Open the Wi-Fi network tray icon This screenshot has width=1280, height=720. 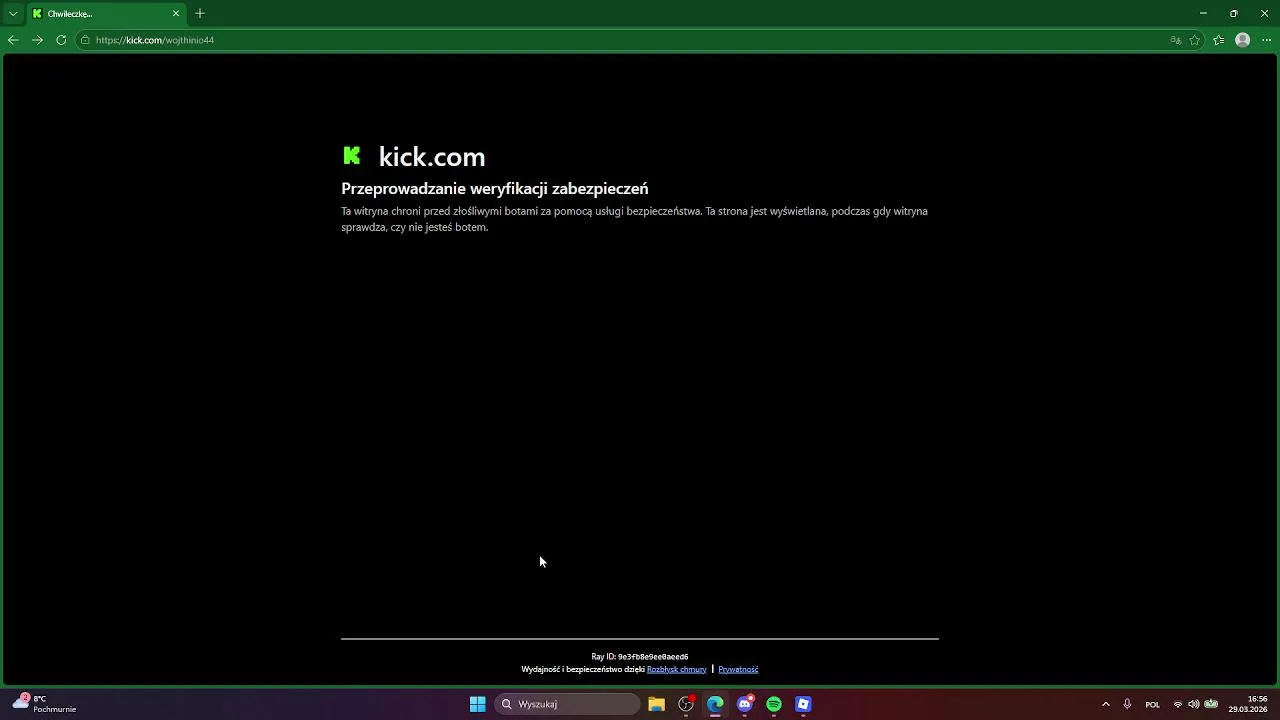click(x=1178, y=704)
